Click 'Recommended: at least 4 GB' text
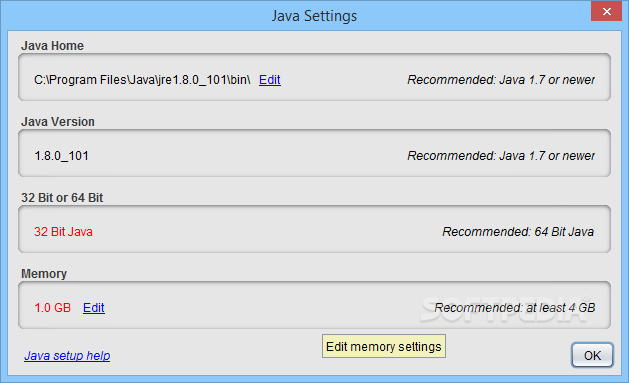The height and width of the screenshot is (383, 629). pos(515,308)
